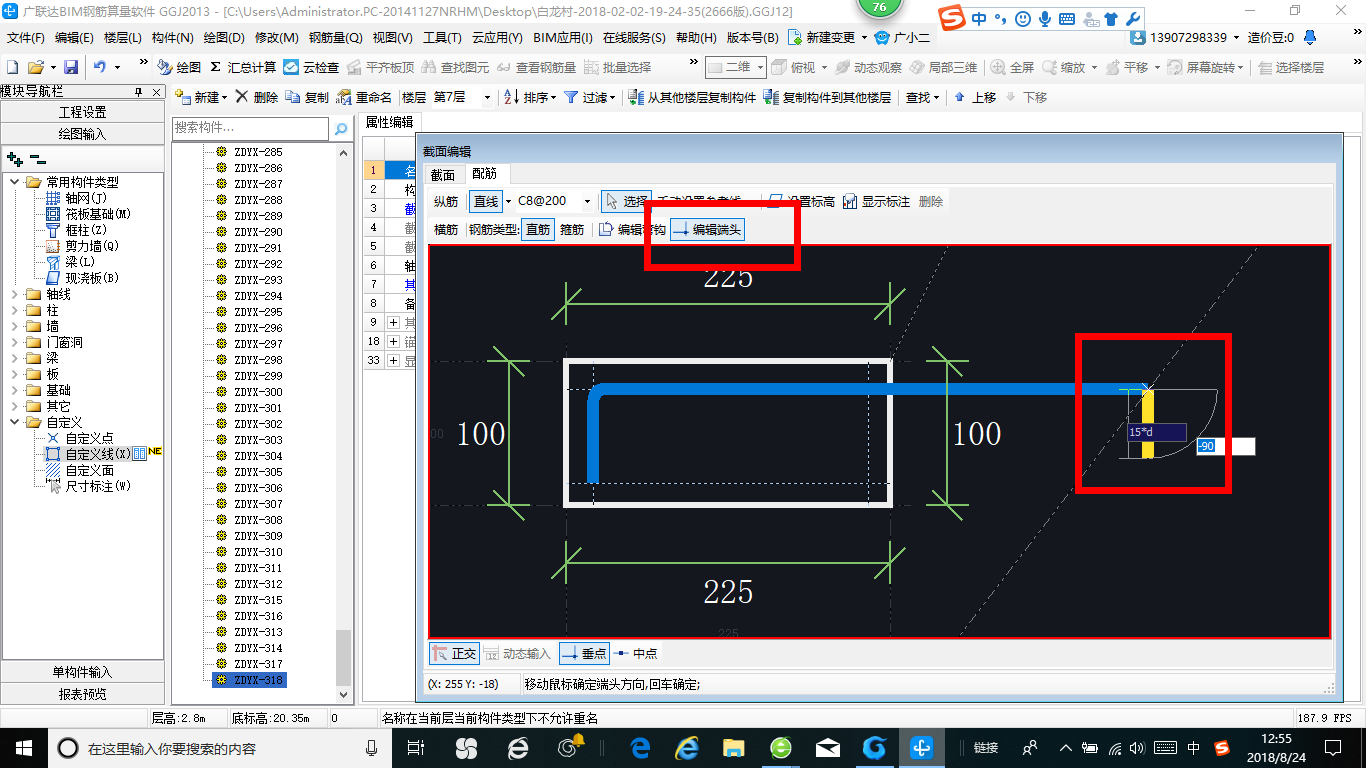
Task: Open the 楼层 第7层 floor dropdown
Action: 487,97
